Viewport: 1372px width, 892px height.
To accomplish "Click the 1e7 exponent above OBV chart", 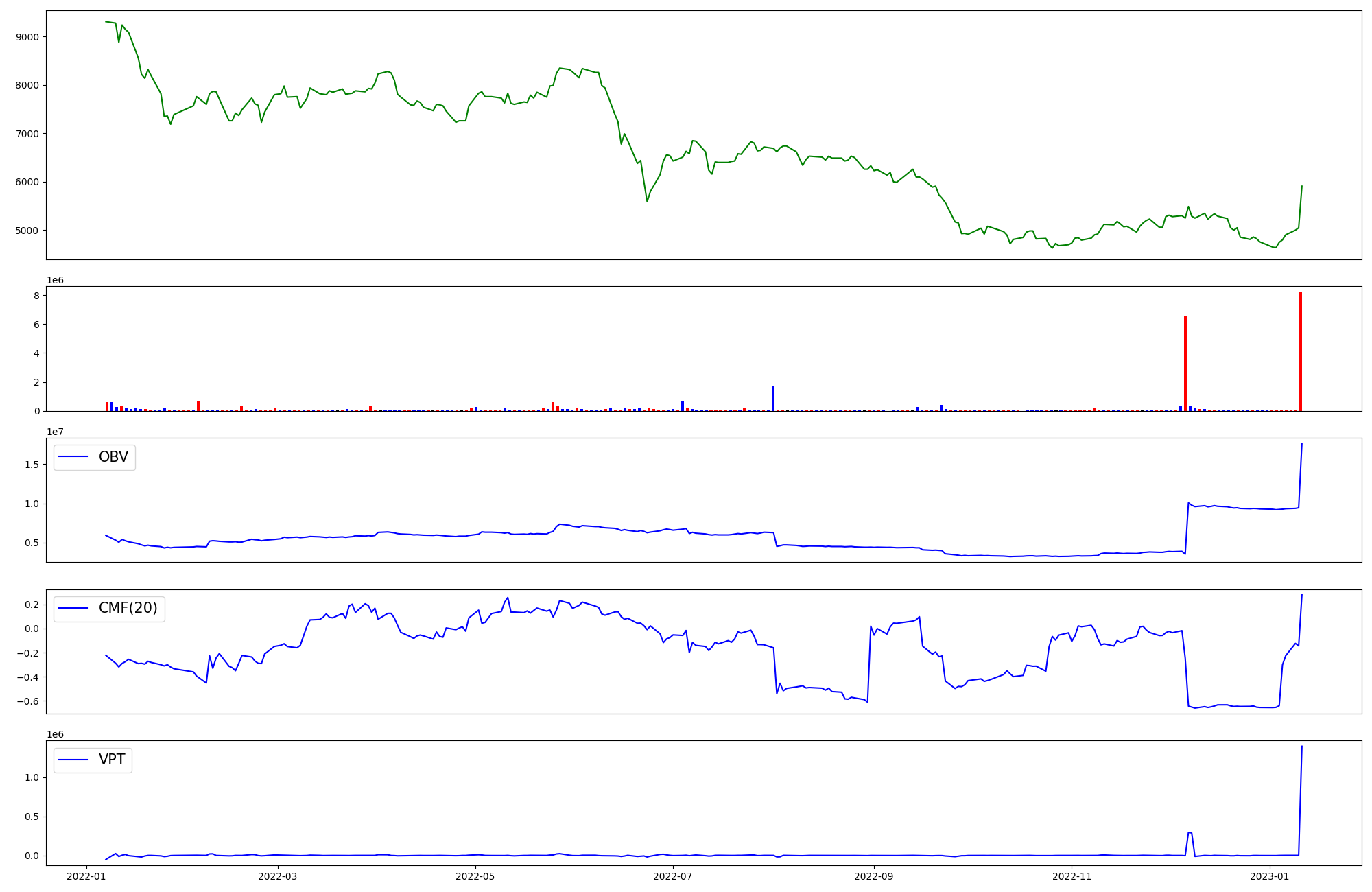I will click(x=56, y=432).
